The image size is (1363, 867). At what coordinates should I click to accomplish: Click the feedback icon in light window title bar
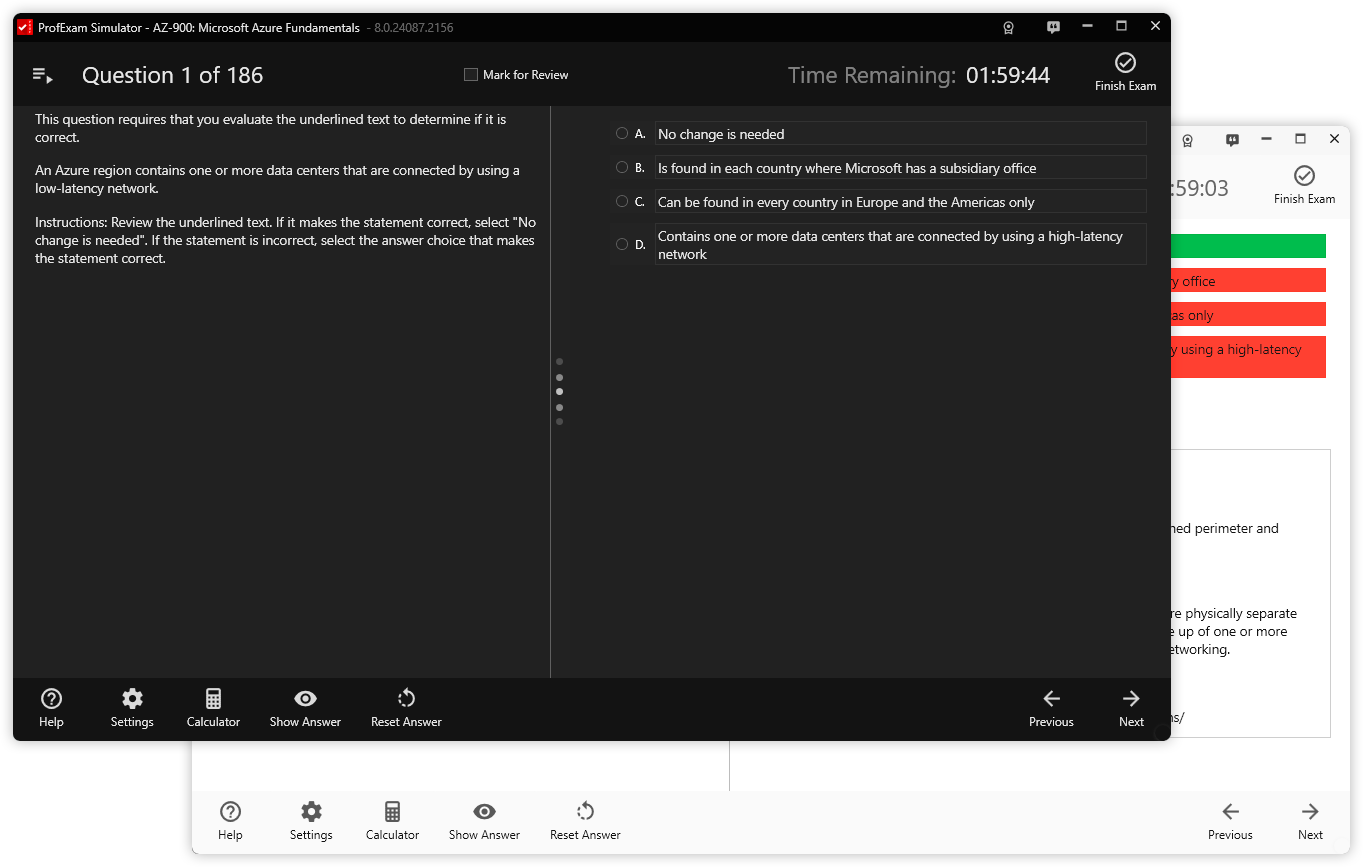pyautogui.click(x=1232, y=140)
